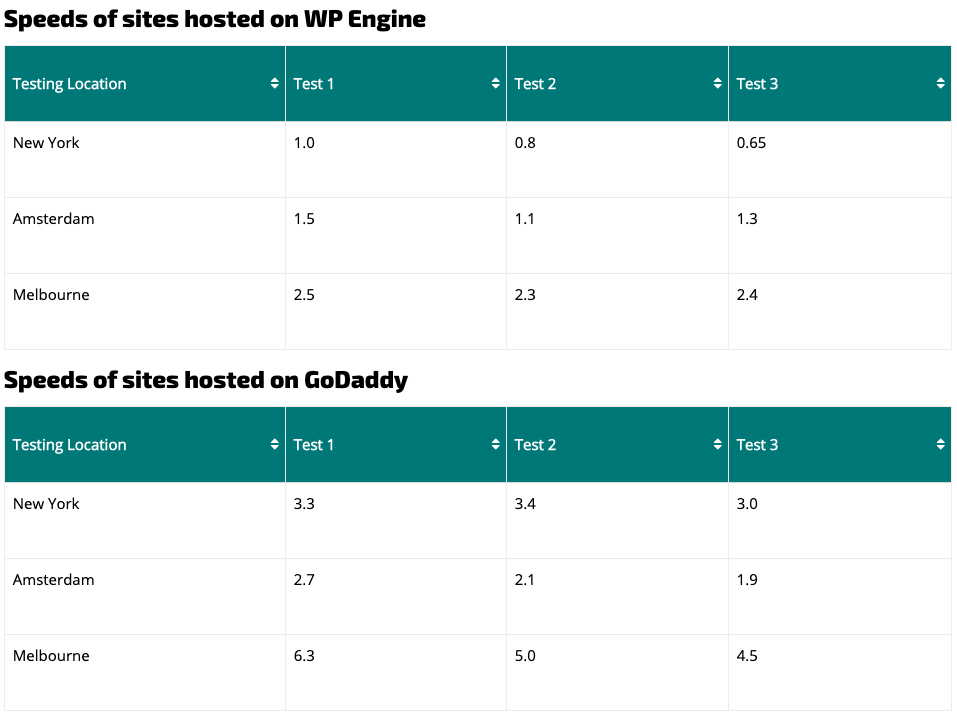
Task: Click the Speeds of sites hosted on GoDaddy heading
Action: tap(206, 380)
